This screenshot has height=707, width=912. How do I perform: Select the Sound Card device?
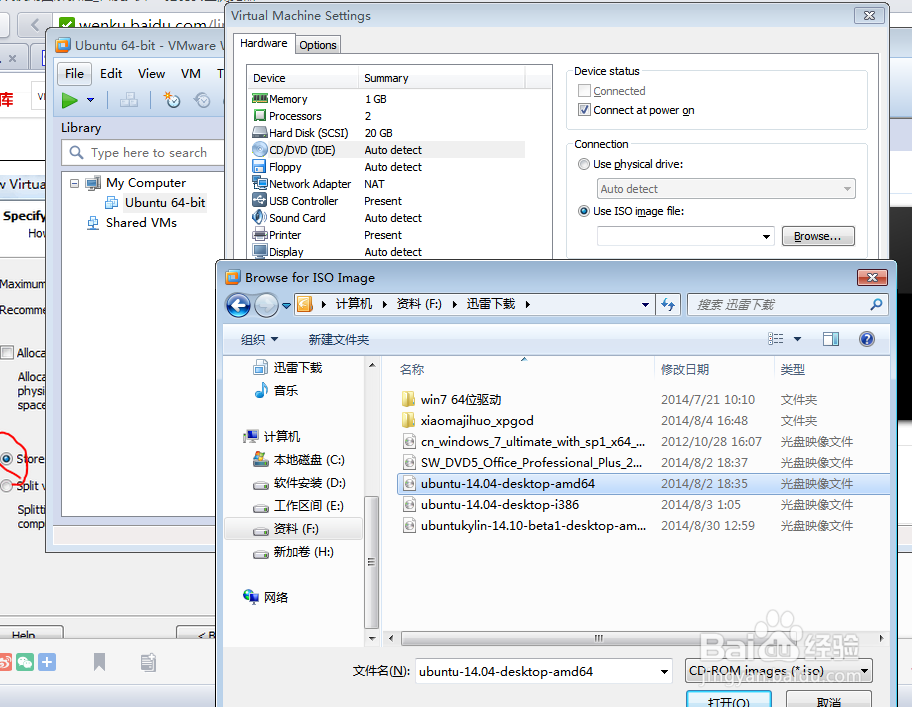click(388, 218)
